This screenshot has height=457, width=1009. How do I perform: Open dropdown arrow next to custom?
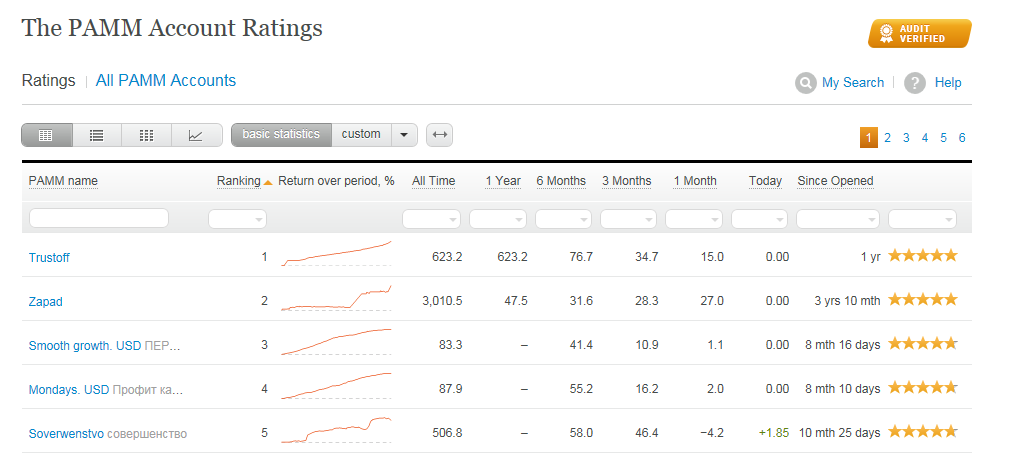click(404, 135)
